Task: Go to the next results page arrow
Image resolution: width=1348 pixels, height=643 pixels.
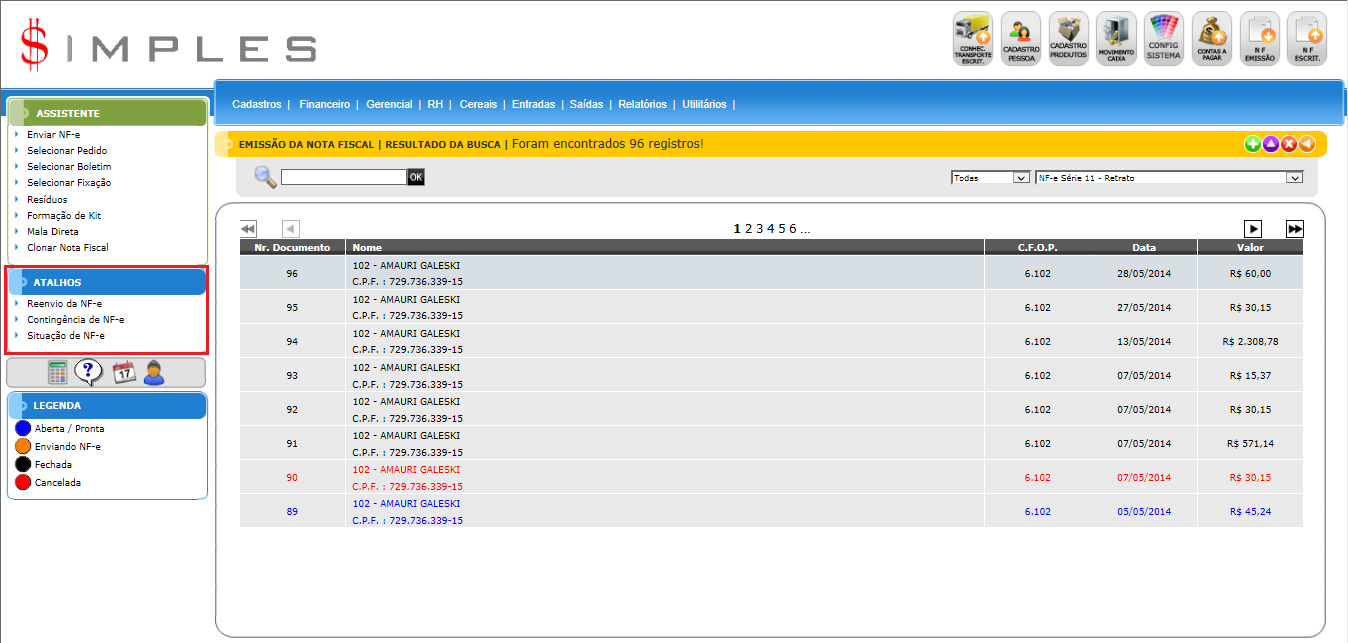Action: [x=1253, y=229]
